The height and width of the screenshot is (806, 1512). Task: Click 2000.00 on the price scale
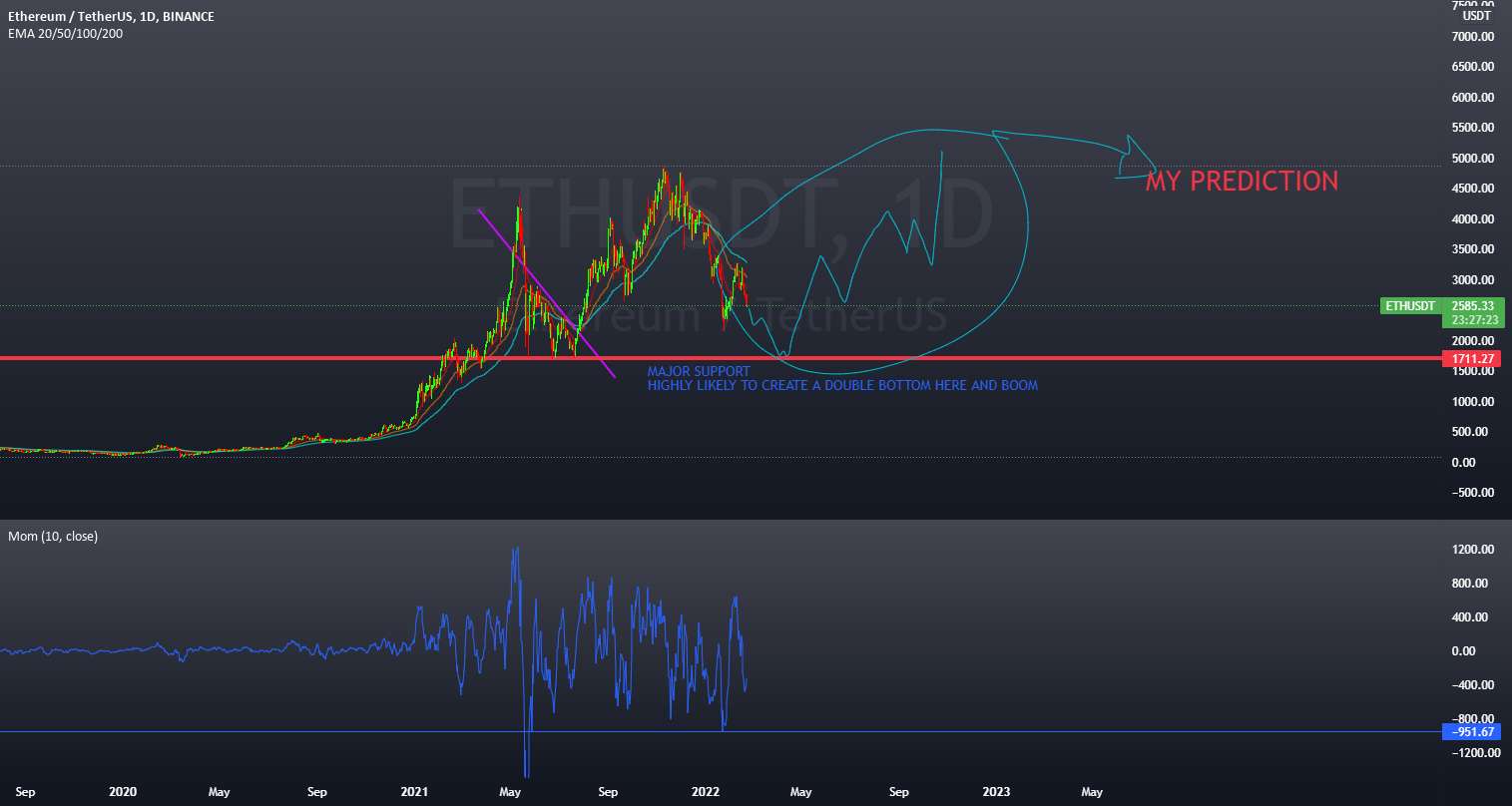point(1472,341)
